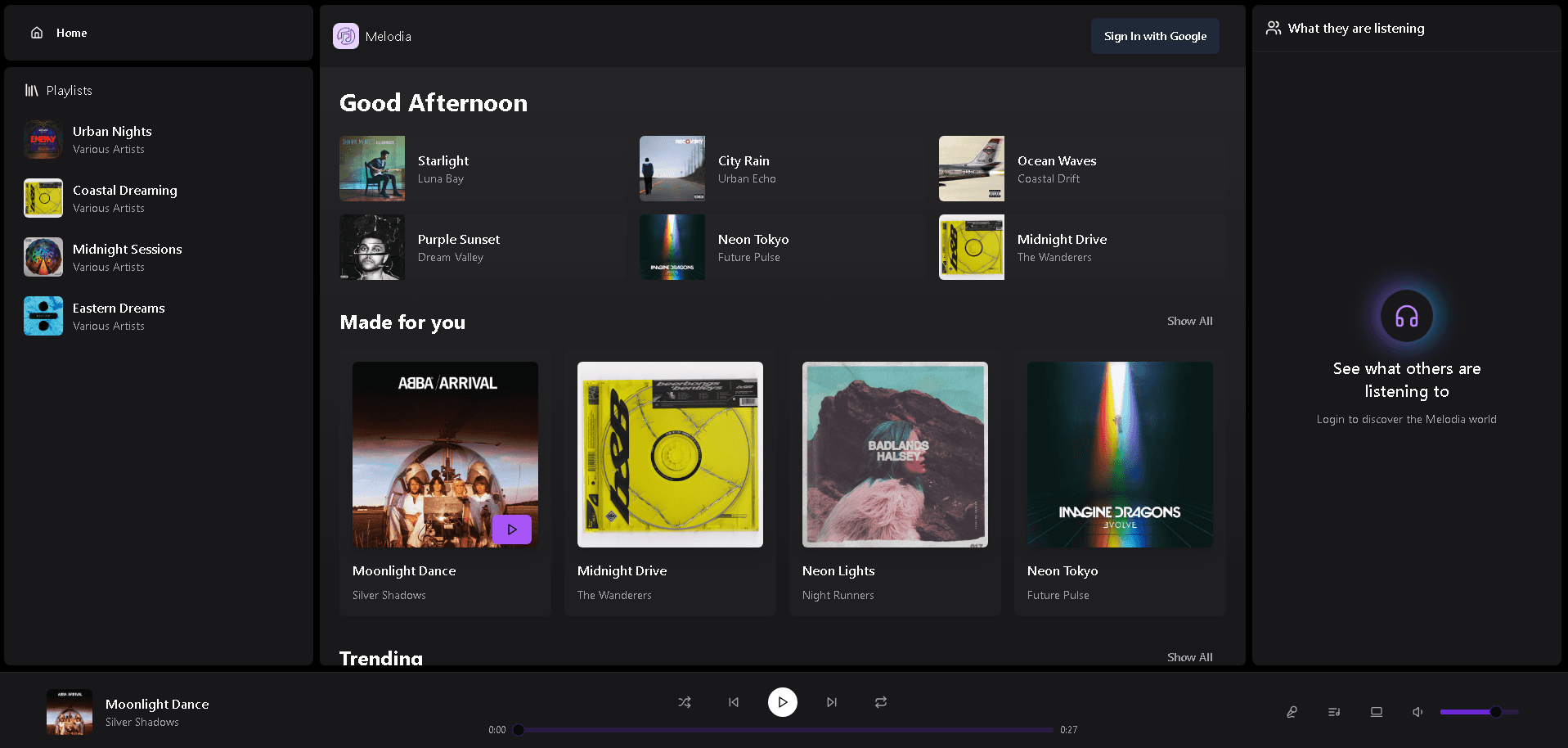The height and width of the screenshot is (748, 1568).
Task: Click the Imagine Dragons Evolve cover card
Action: pos(1120,454)
